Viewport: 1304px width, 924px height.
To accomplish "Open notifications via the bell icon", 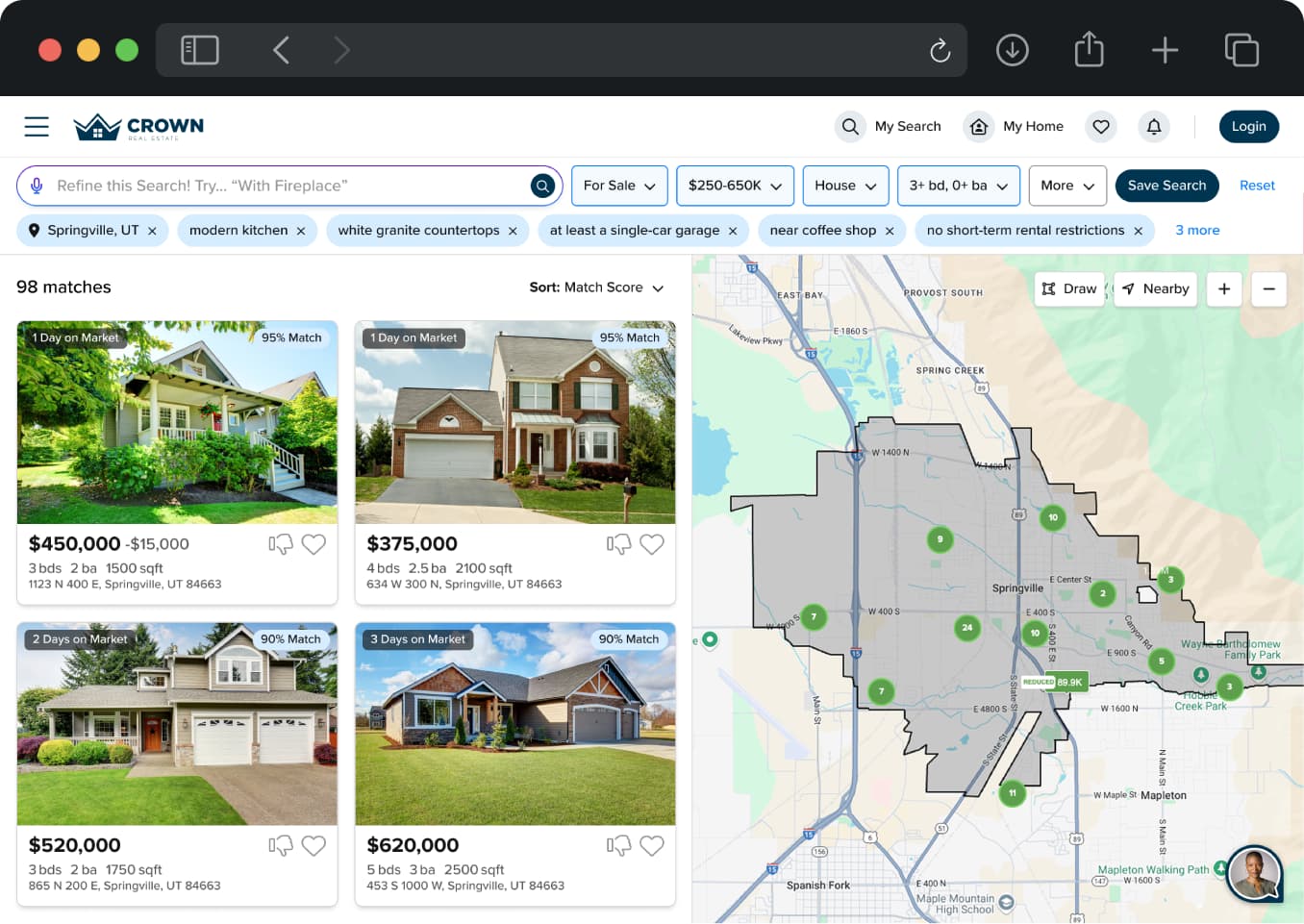I will click(x=1153, y=126).
